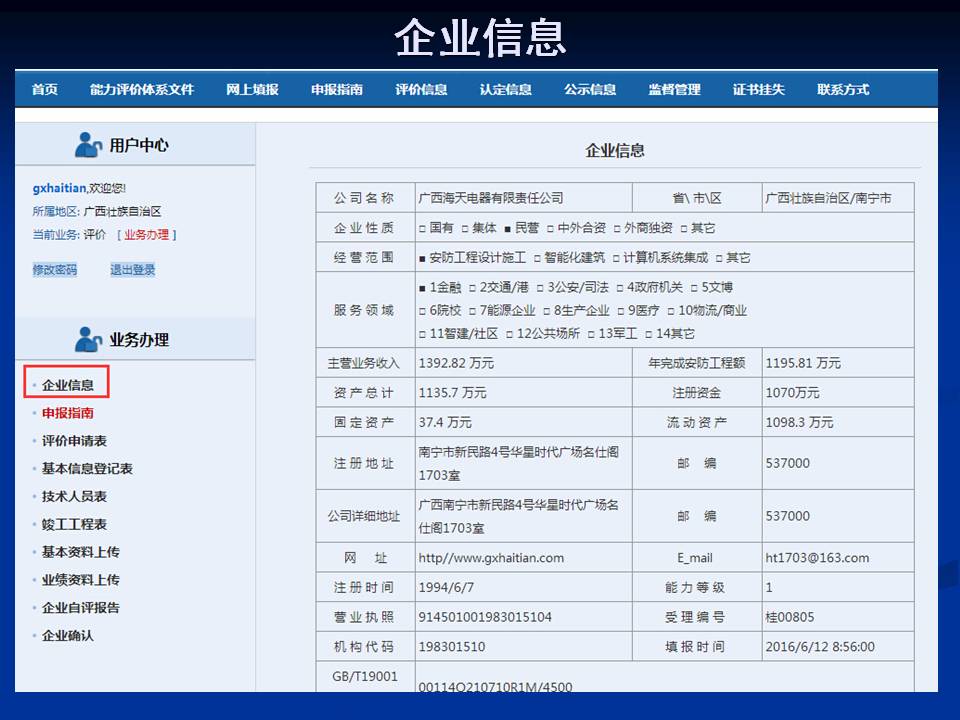
Task: Open 企业确认 in the sidebar
Action: 68,636
